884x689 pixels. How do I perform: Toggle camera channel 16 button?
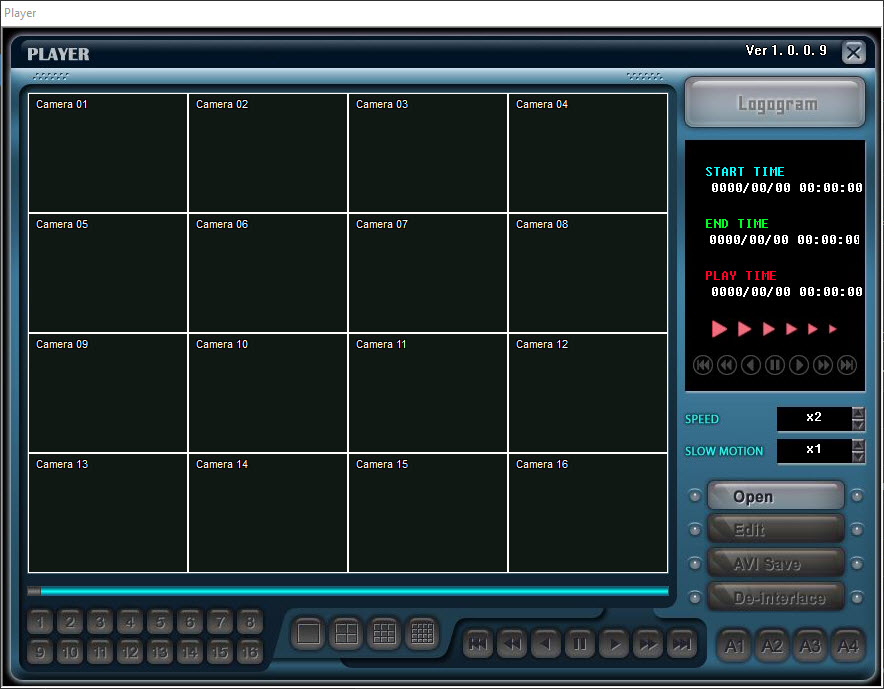[x=249, y=653]
